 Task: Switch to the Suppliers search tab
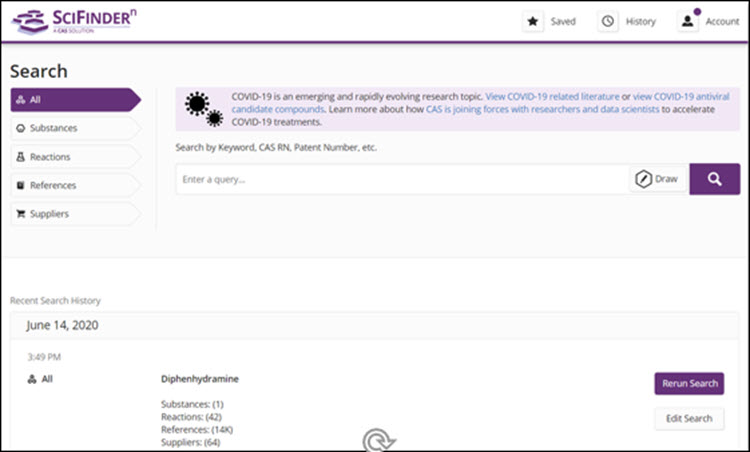pos(76,214)
